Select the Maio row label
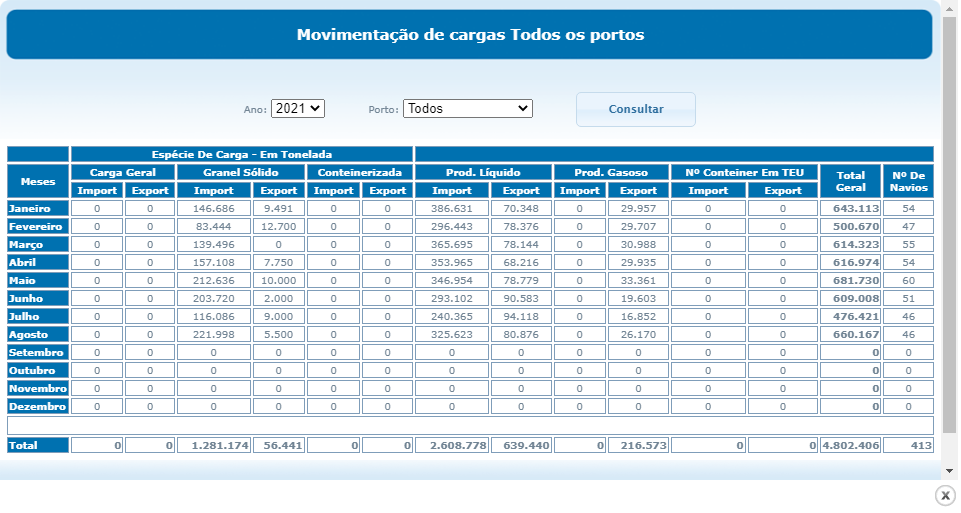 [x=38, y=280]
